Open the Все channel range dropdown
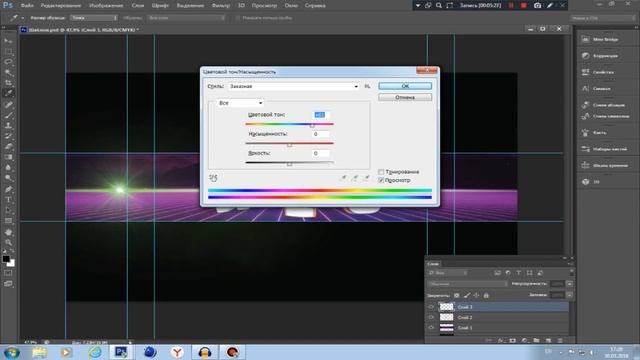This screenshot has height=360, width=640. pos(240,103)
